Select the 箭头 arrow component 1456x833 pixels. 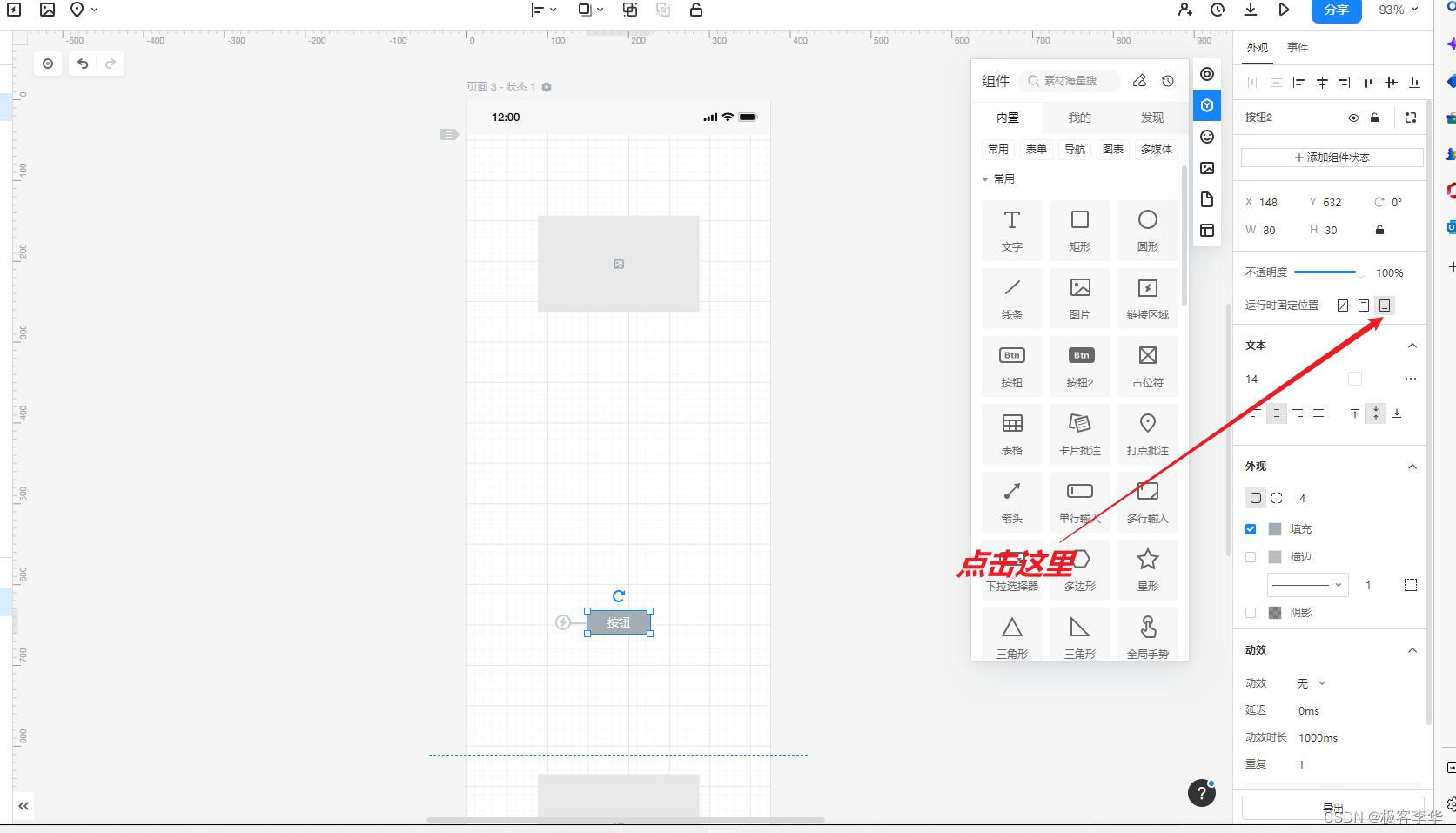1011,502
